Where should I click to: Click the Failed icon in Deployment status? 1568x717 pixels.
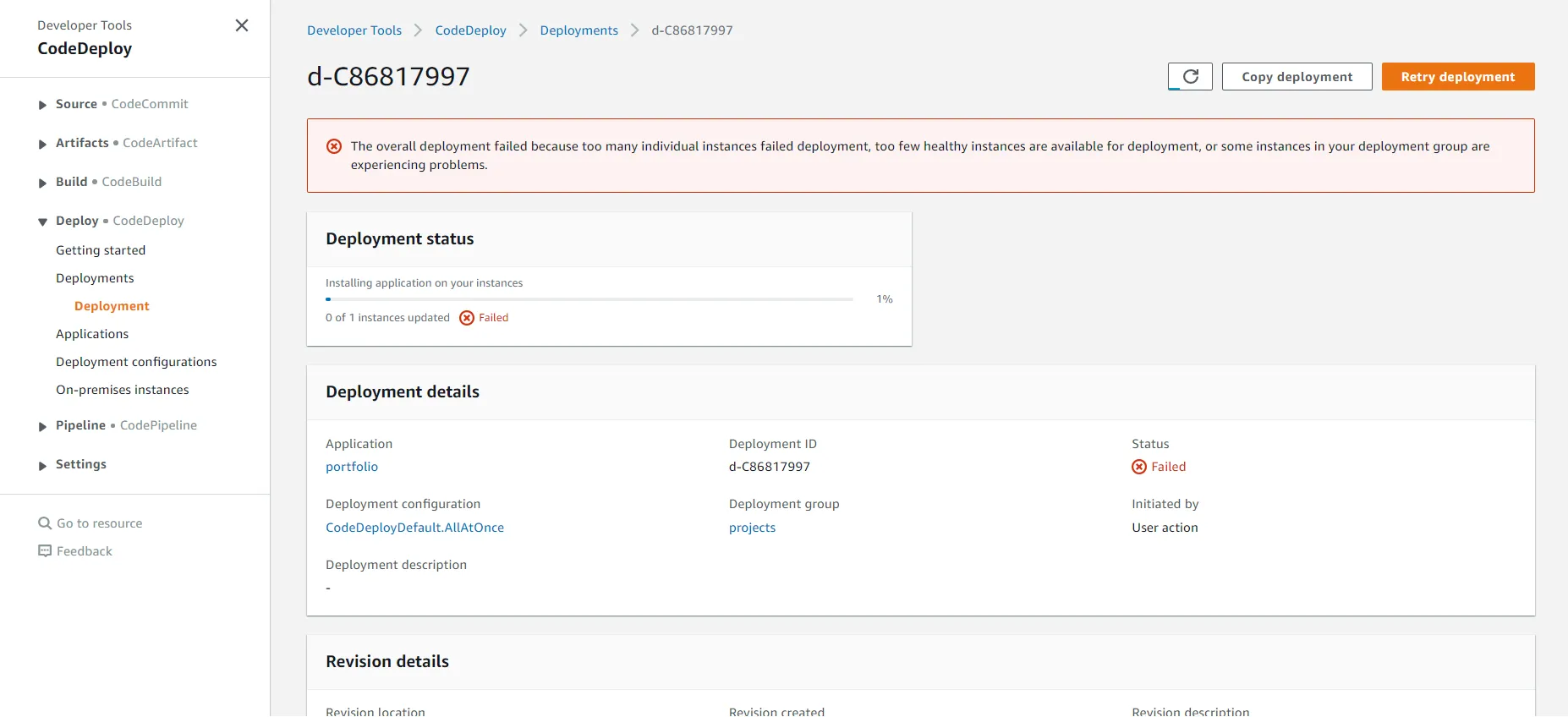pyautogui.click(x=467, y=318)
